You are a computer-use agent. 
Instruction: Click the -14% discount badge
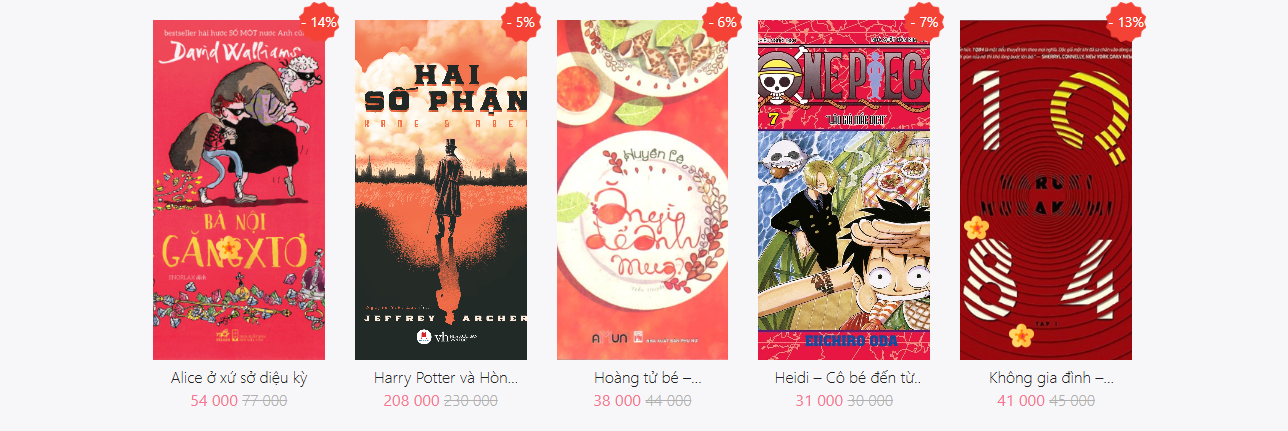[x=321, y=21]
